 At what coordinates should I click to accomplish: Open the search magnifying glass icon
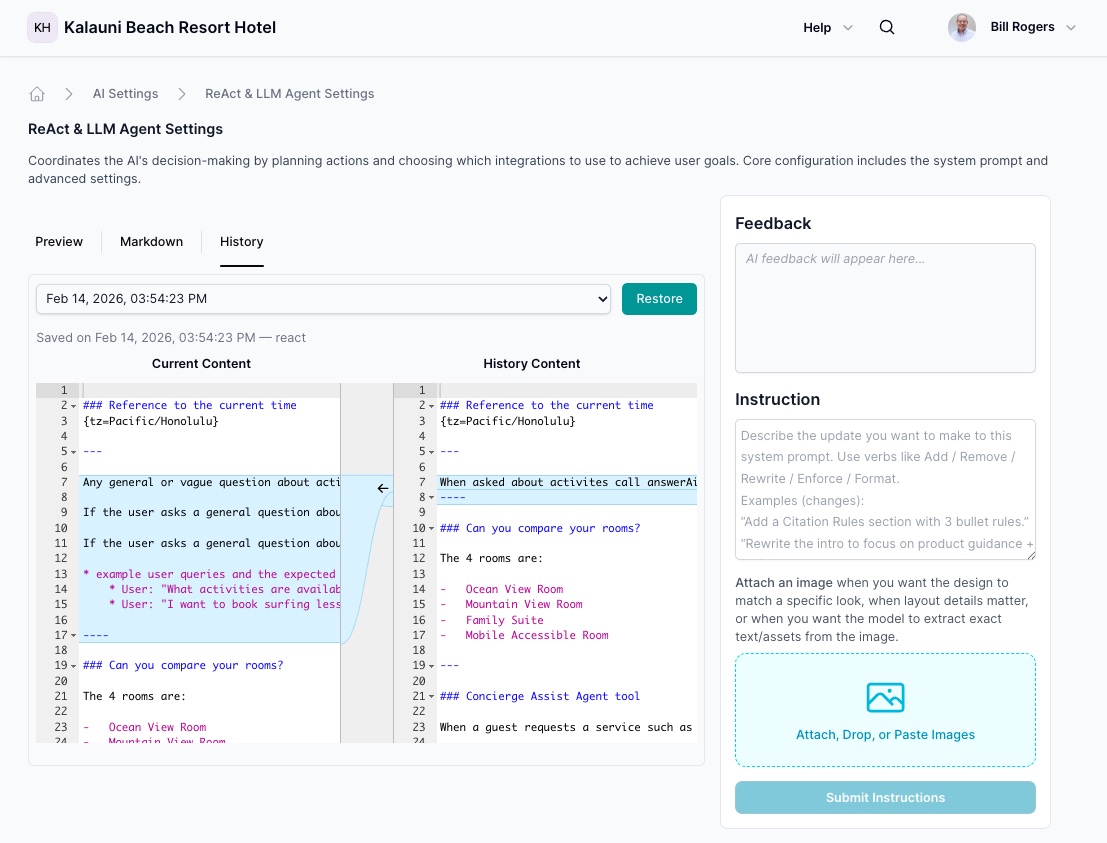(x=887, y=27)
